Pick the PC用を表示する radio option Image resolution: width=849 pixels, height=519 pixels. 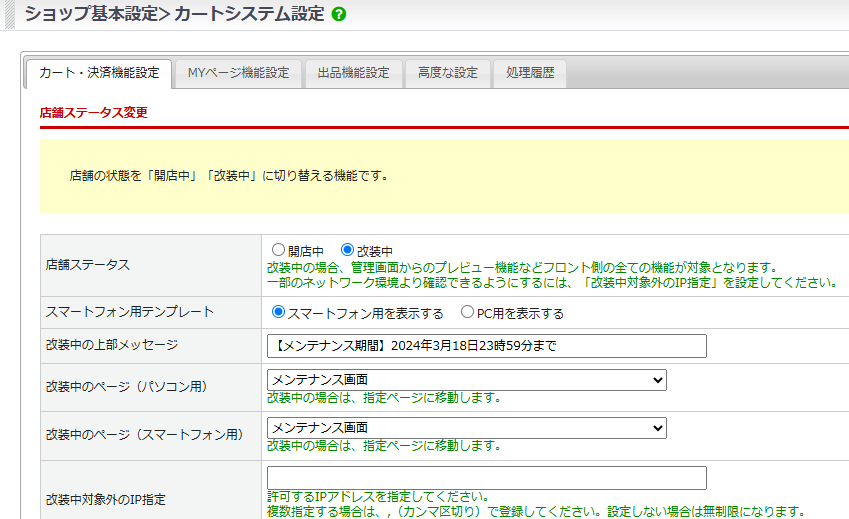(467, 312)
